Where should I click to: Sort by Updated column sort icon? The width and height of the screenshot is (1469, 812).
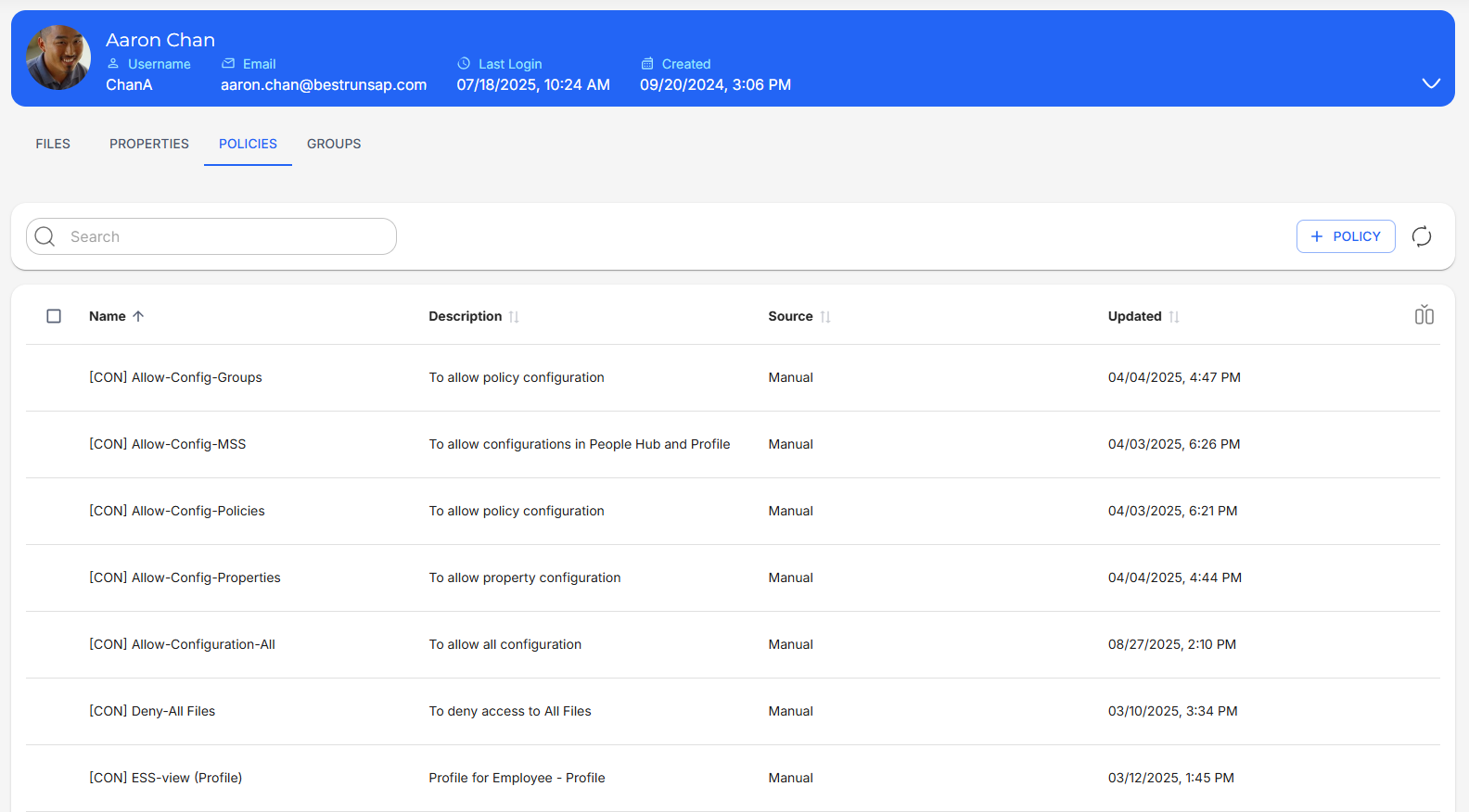click(x=1174, y=317)
